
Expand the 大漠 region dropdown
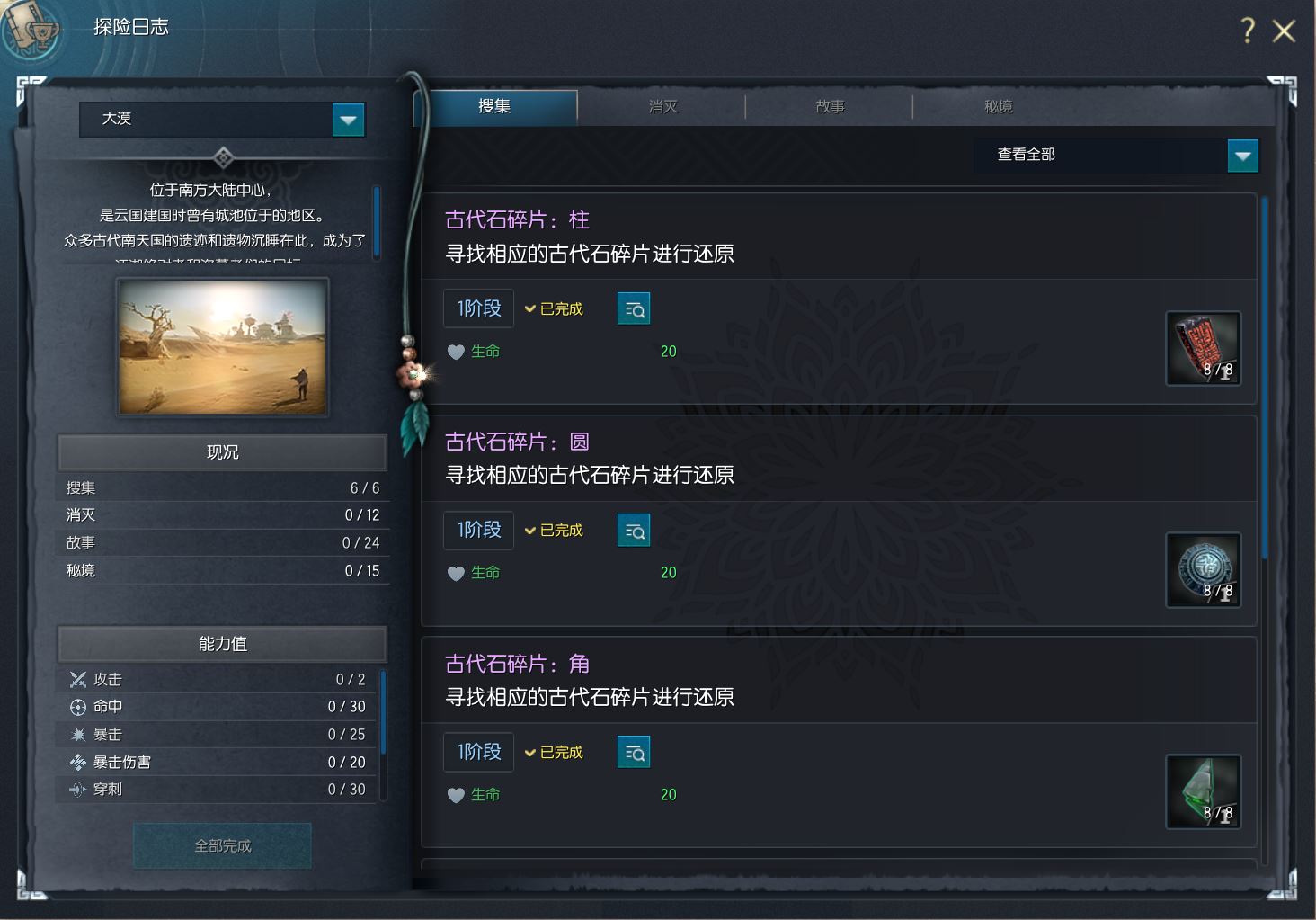pyautogui.click(x=348, y=120)
